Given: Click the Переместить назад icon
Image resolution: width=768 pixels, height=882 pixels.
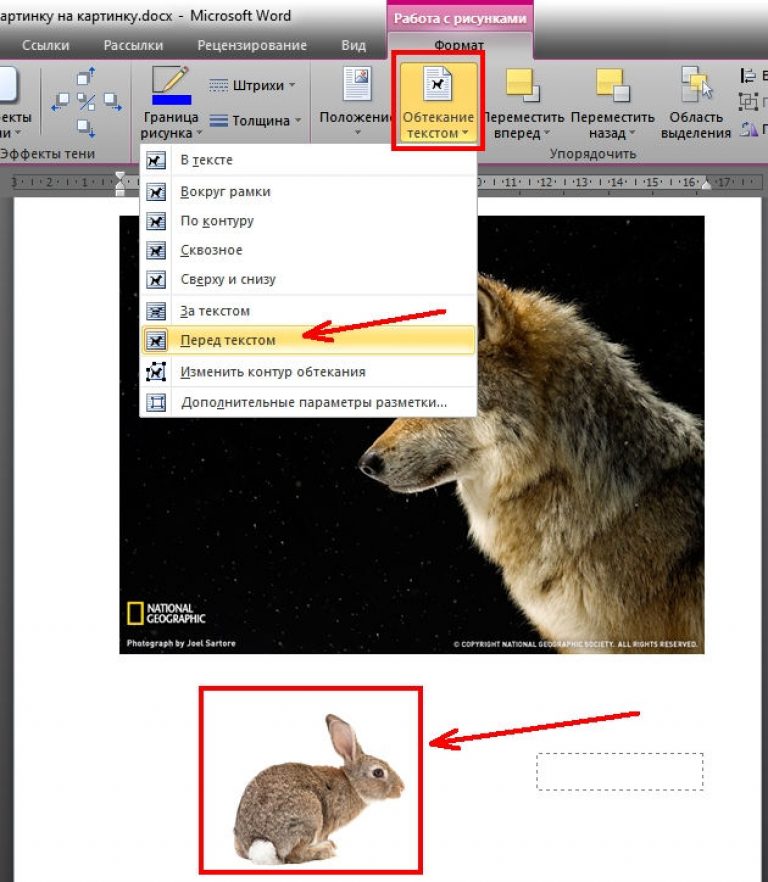Looking at the screenshot, I should pyautogui.click(x=613, y=85).
